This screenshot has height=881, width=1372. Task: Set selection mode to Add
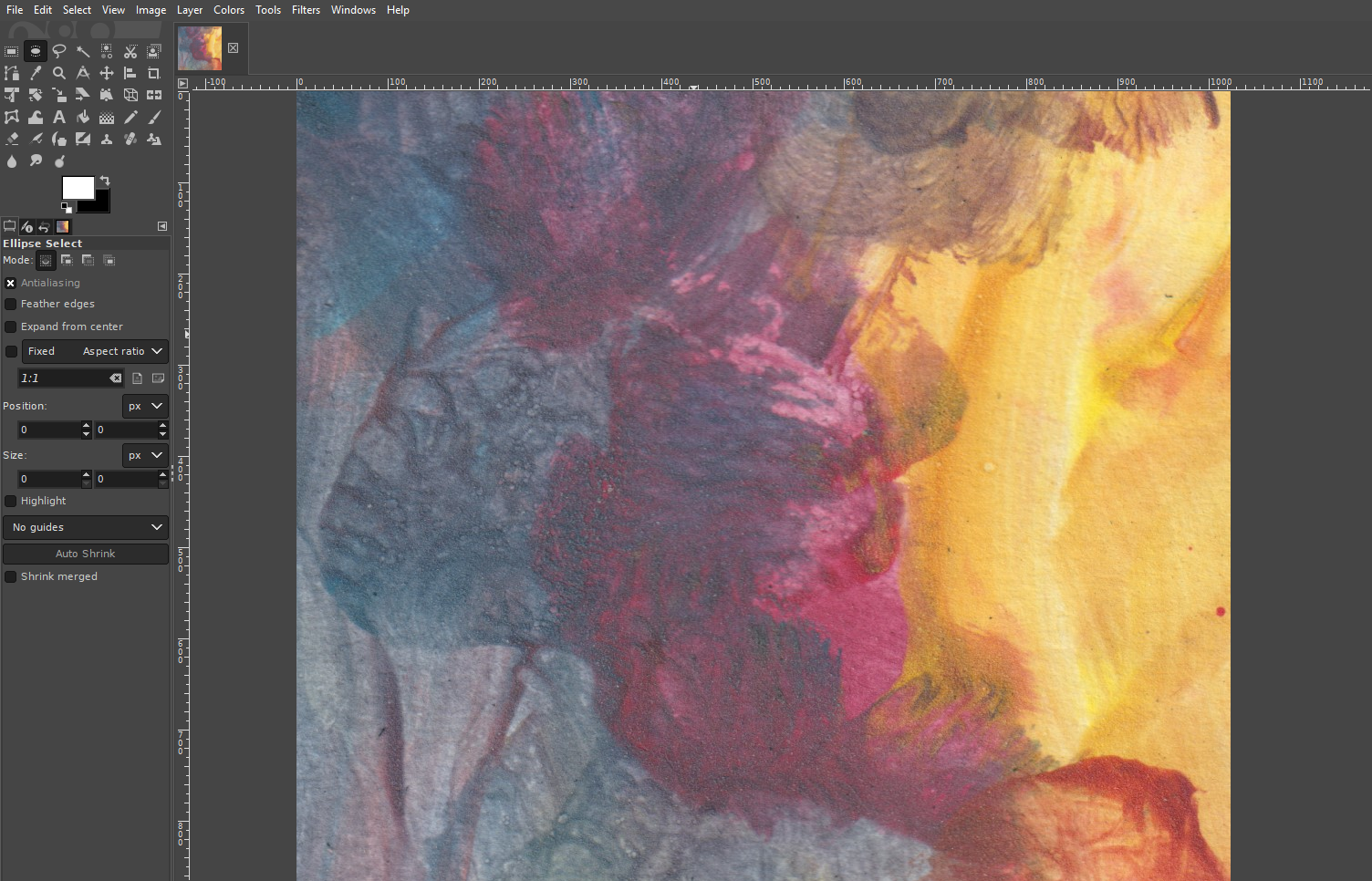coord(67,261)
